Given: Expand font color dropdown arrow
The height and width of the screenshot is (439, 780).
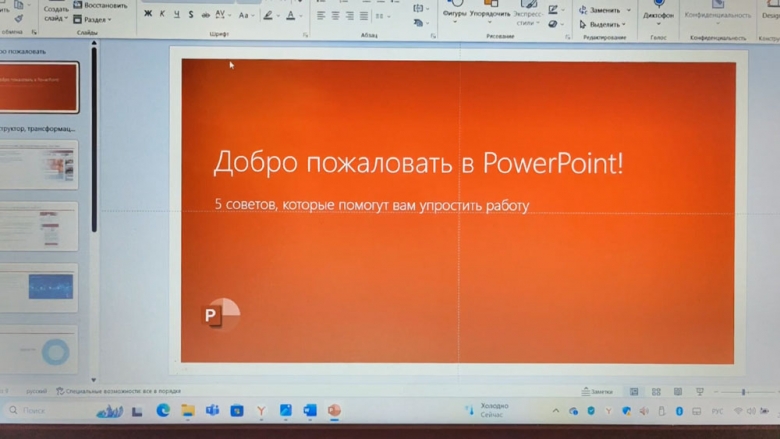Looking at the screenshot, I should tap(301, 16).
